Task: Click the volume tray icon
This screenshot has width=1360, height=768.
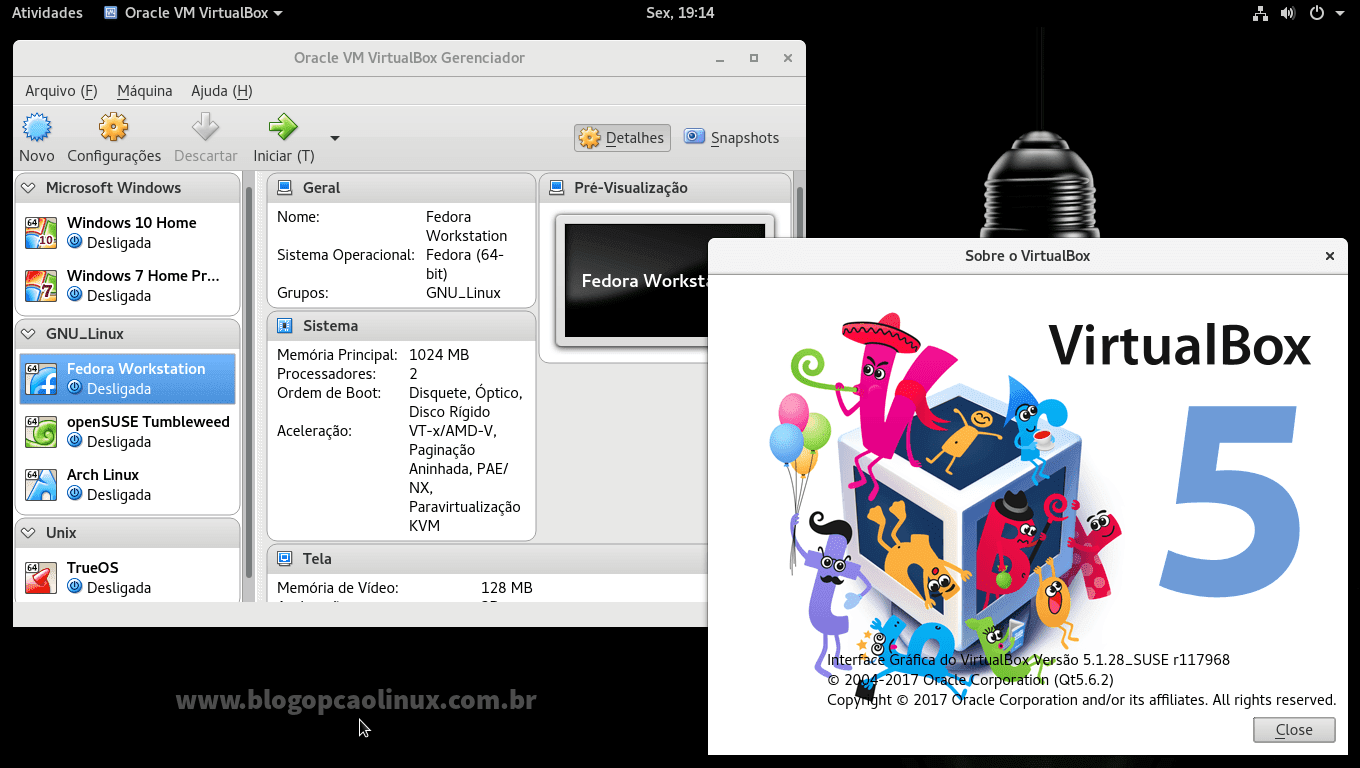Action: 1288,13
